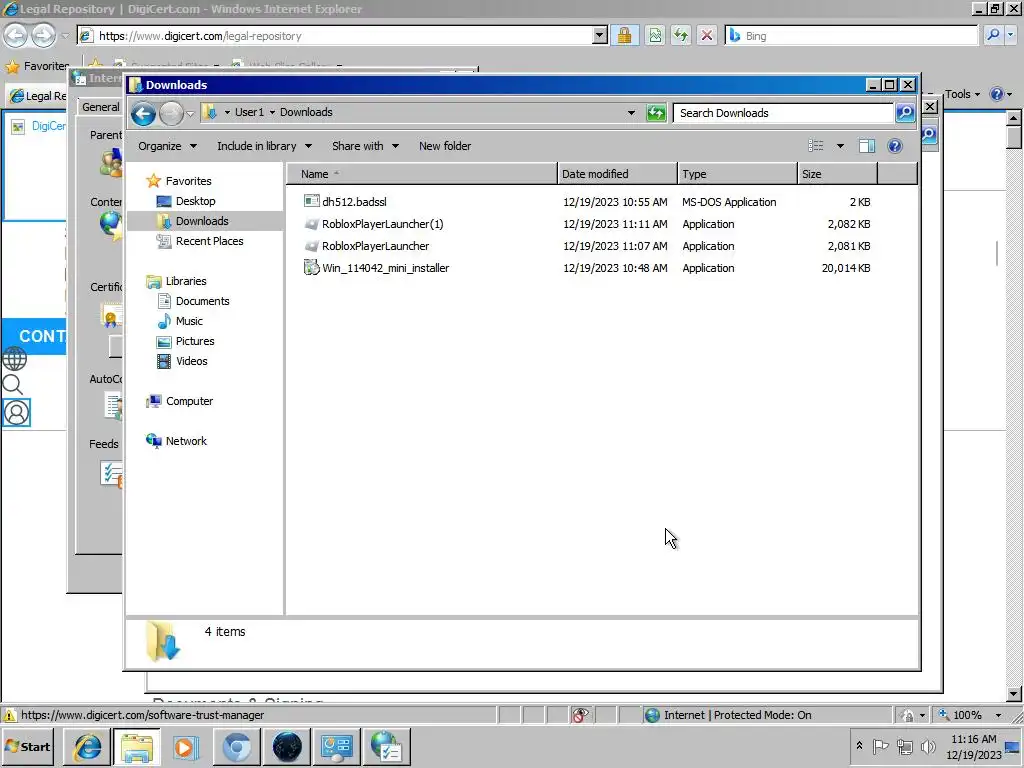Screen dimensions: 1024x768
Task: Select Desktop in Favorites sidebar
Action: [195, 201]
